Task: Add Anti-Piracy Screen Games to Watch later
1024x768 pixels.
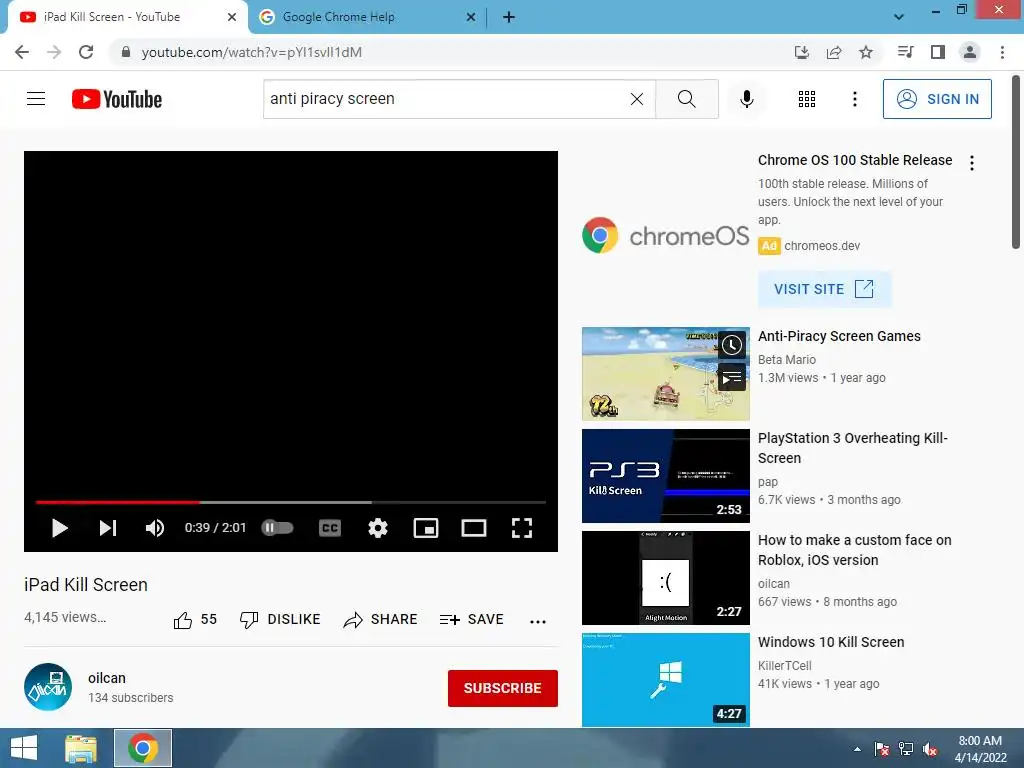Action: coord(731,344)
